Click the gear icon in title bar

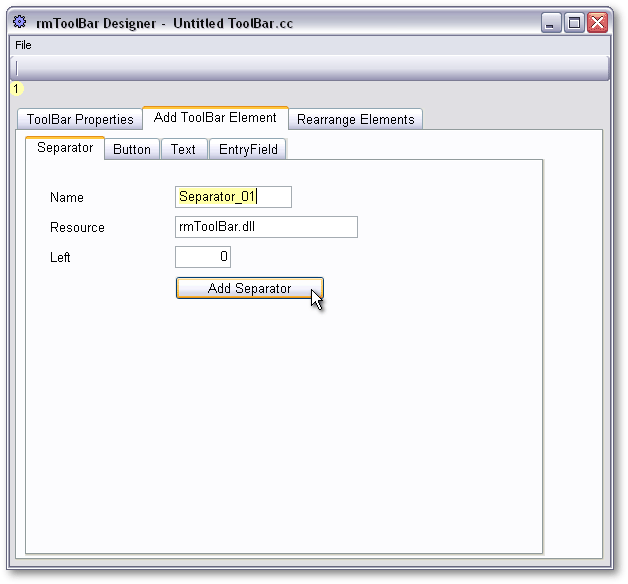(19, 22)
